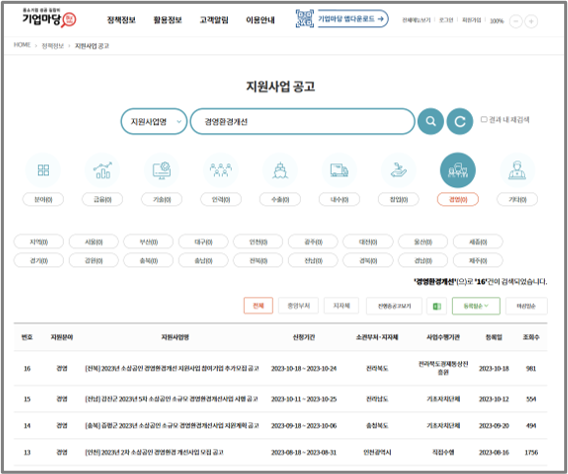Select the highlighted 경영 category icon
Screen dimensions: 568x474
(x=458, y=170)
